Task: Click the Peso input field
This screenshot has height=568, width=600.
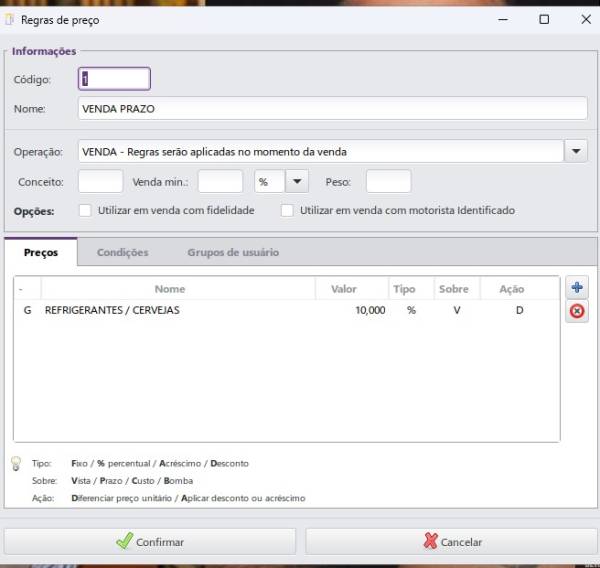Action: (388, 182)
